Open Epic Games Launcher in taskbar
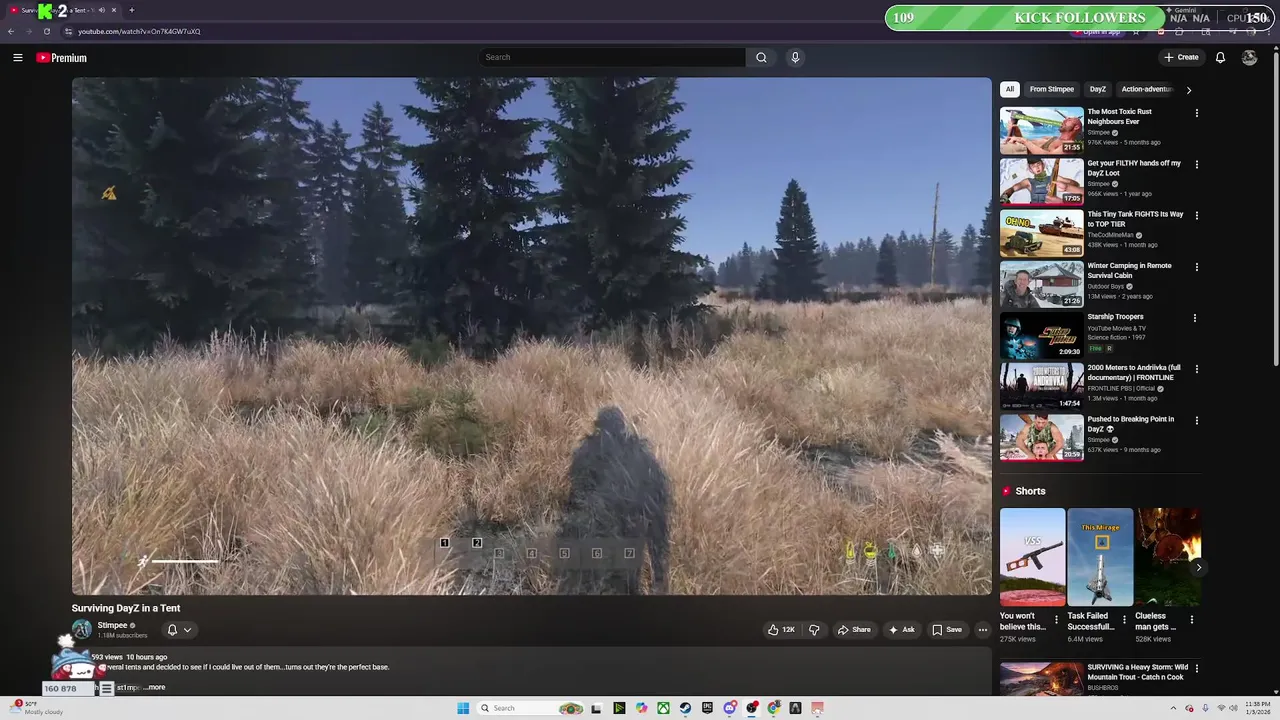 pos(707,708)
